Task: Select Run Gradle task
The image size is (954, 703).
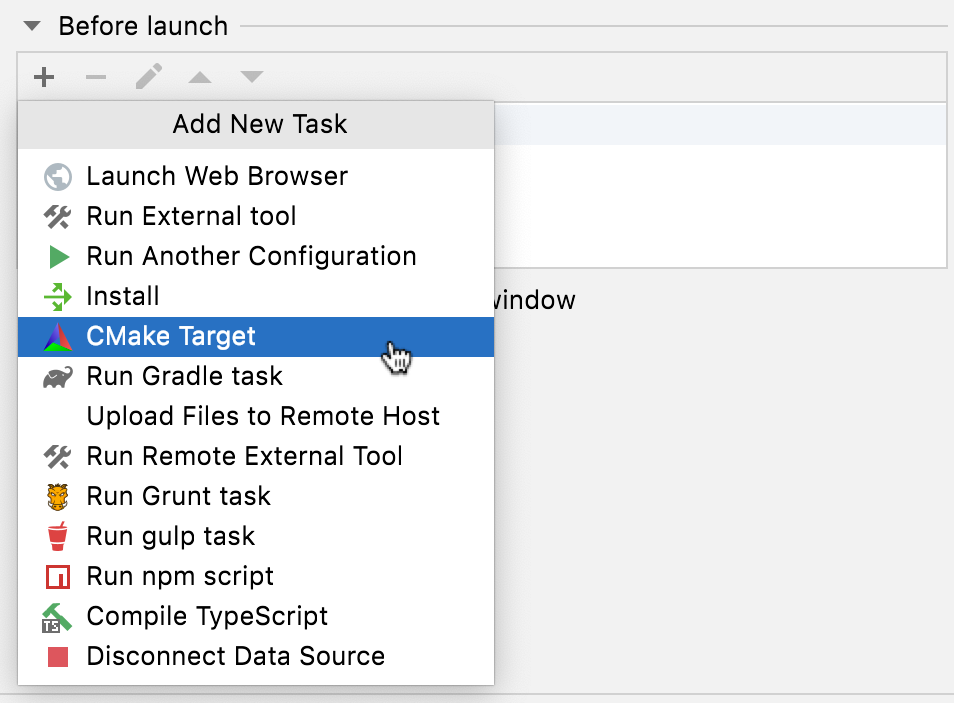Action: (x=184, y=376)
